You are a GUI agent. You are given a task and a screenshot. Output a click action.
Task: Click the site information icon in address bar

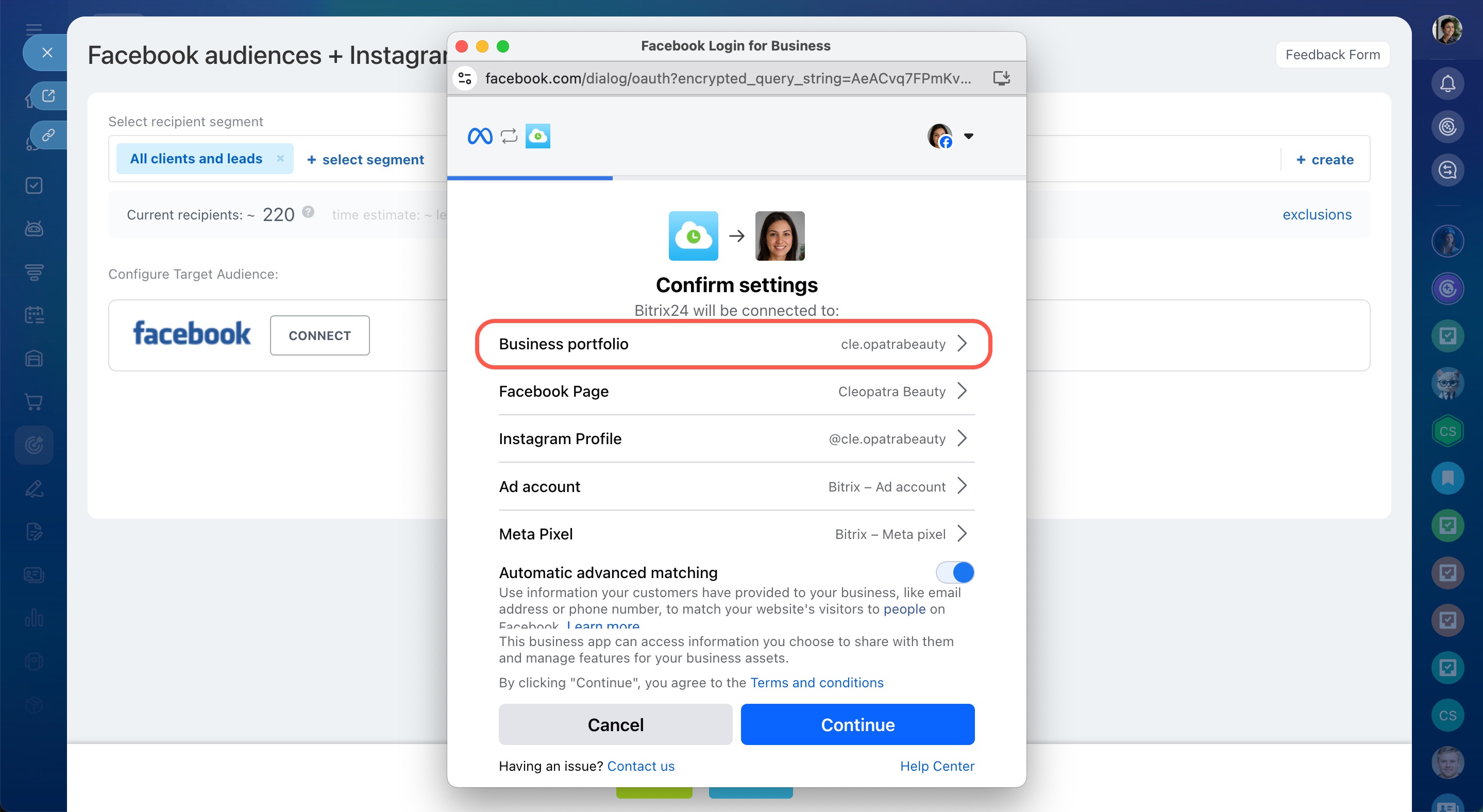[465, 78]
